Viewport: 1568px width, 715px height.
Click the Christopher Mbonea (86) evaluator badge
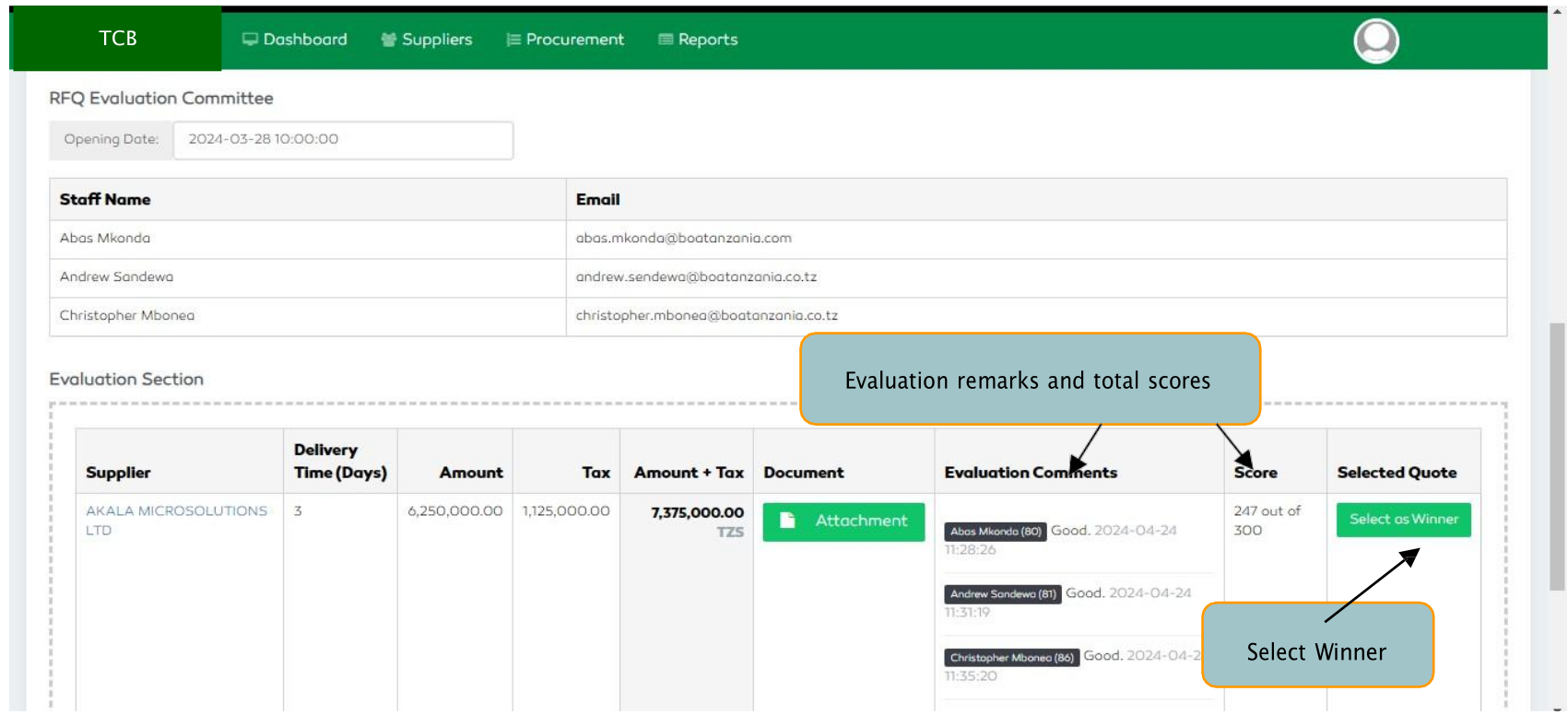tap(1011, 658)
